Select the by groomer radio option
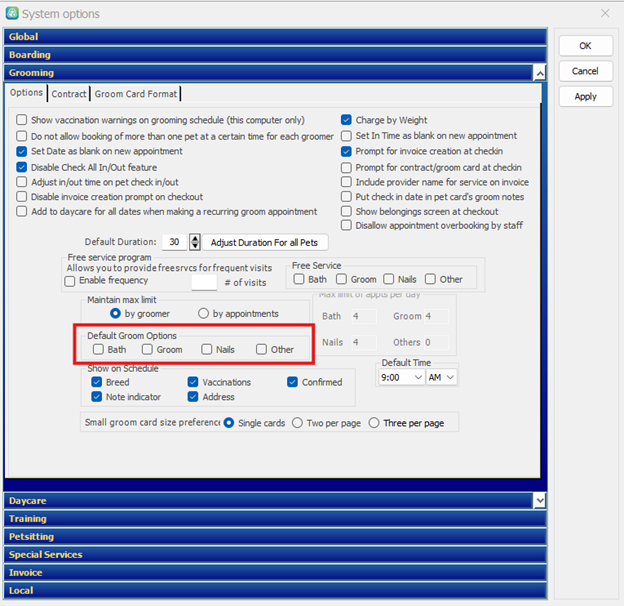Image resolution: width=624 pixels, height=606 pixels. click(115, 314)
